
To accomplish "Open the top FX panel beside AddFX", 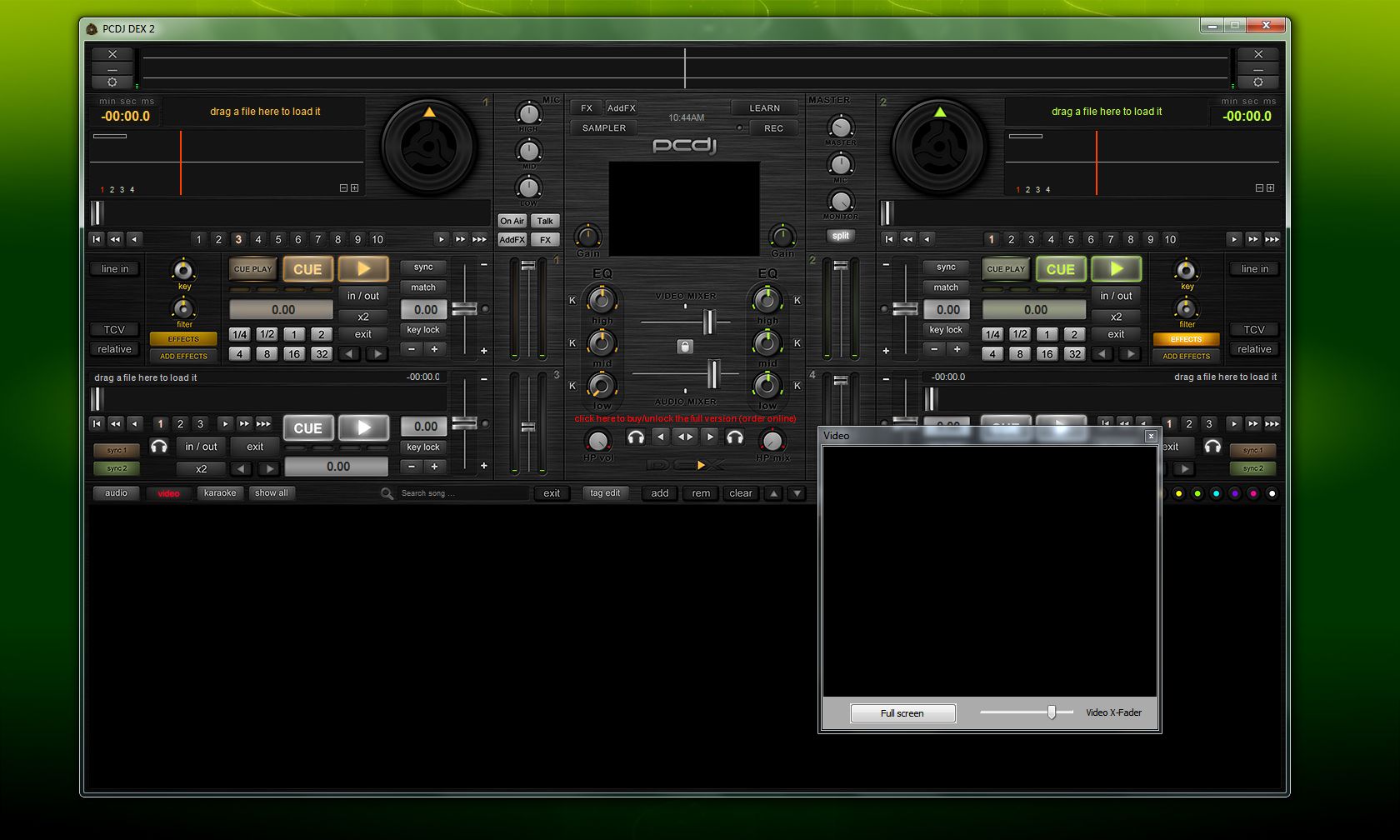I will coord(587,107).
